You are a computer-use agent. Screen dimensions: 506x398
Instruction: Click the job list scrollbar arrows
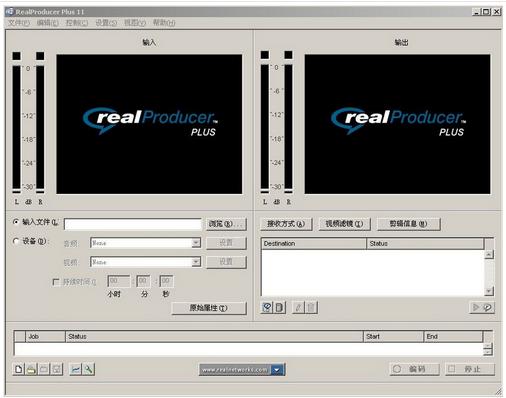click(x=488, y=349)
